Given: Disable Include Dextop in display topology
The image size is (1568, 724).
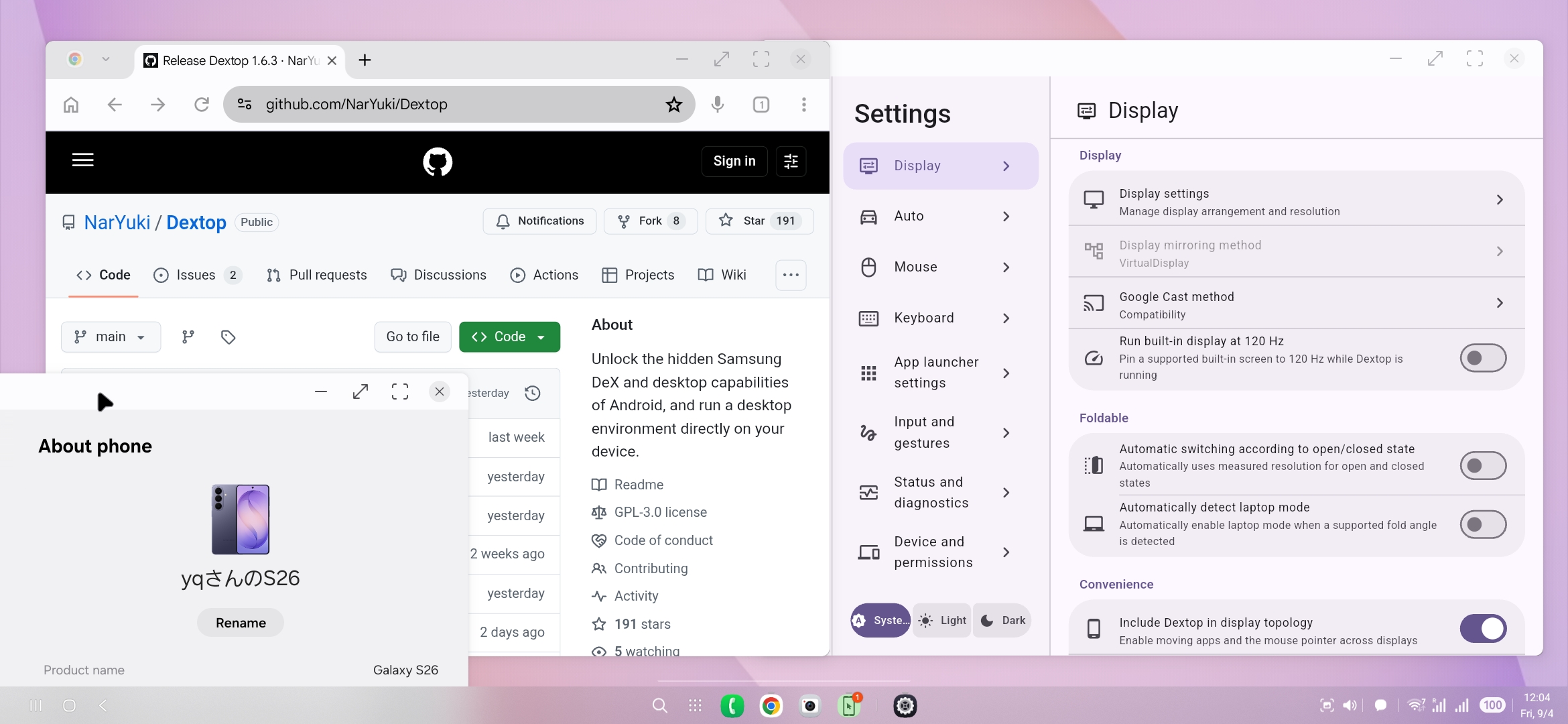Looking at the screenshot, I should [1483, 629].
